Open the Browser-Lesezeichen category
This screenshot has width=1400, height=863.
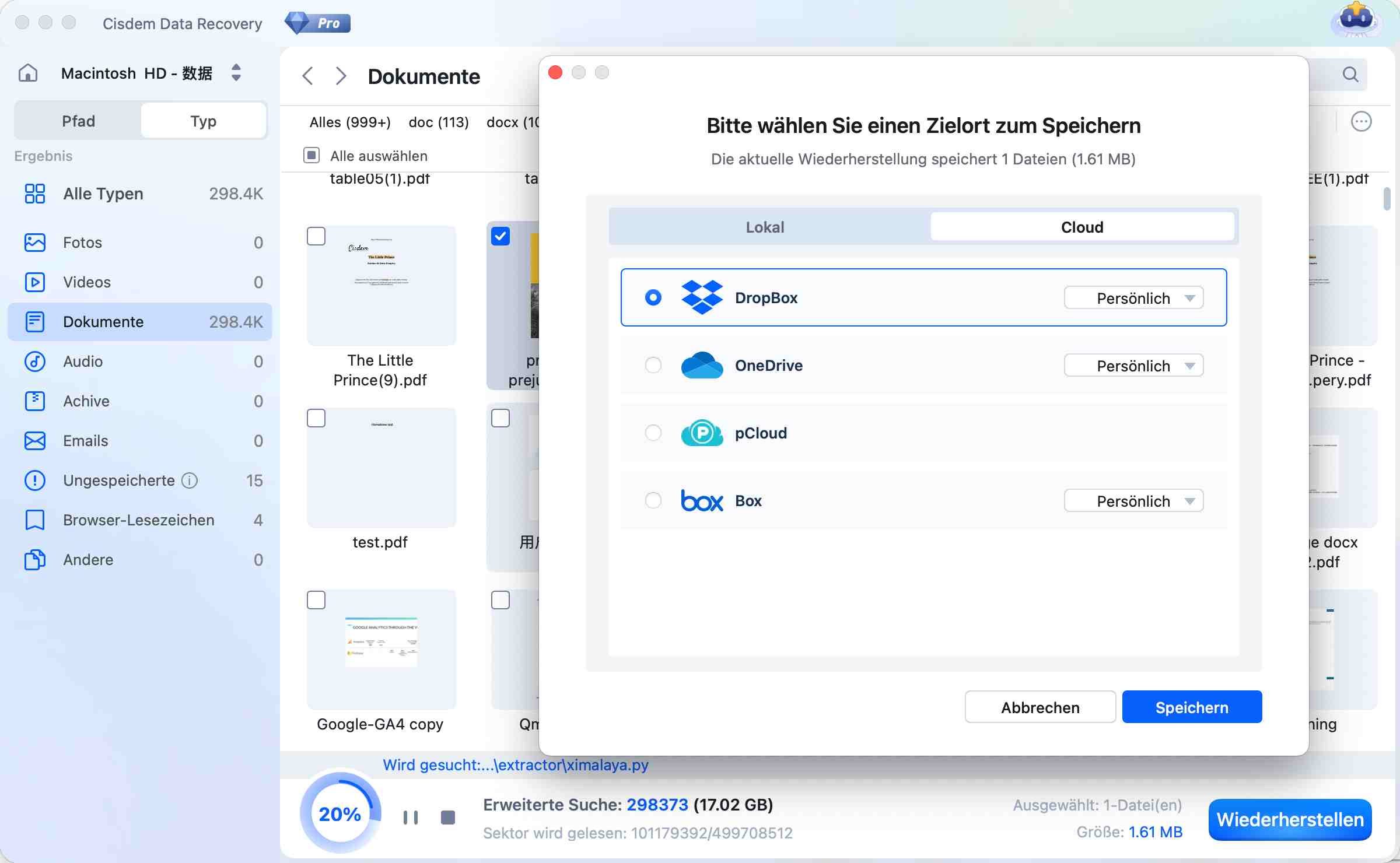tap(139, 520)
